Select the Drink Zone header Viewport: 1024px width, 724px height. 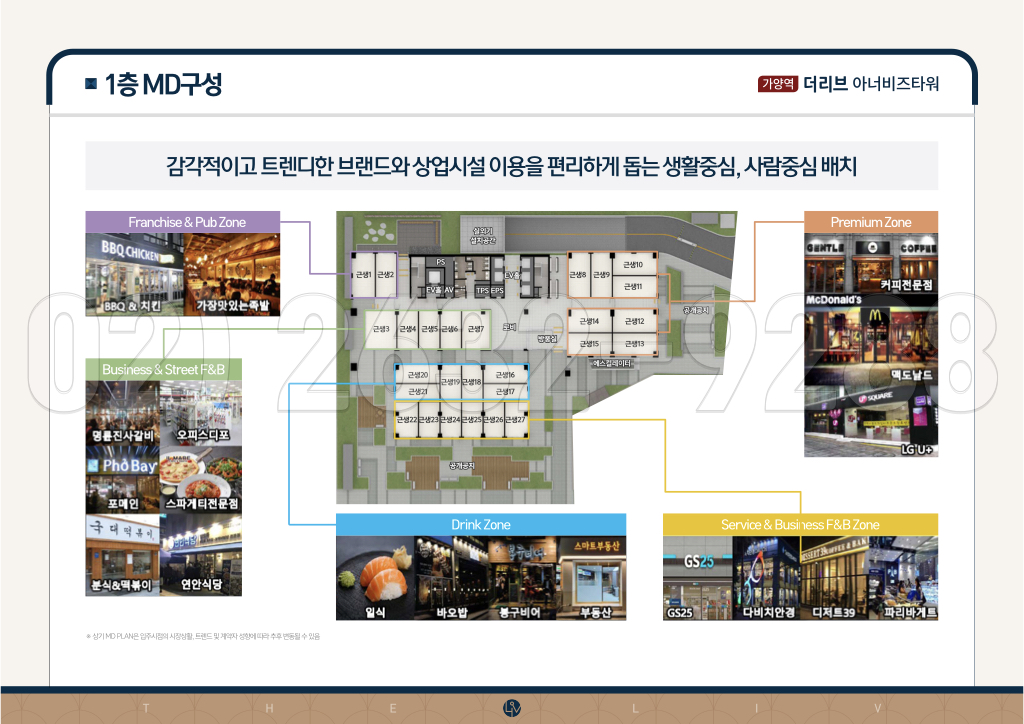481,525
